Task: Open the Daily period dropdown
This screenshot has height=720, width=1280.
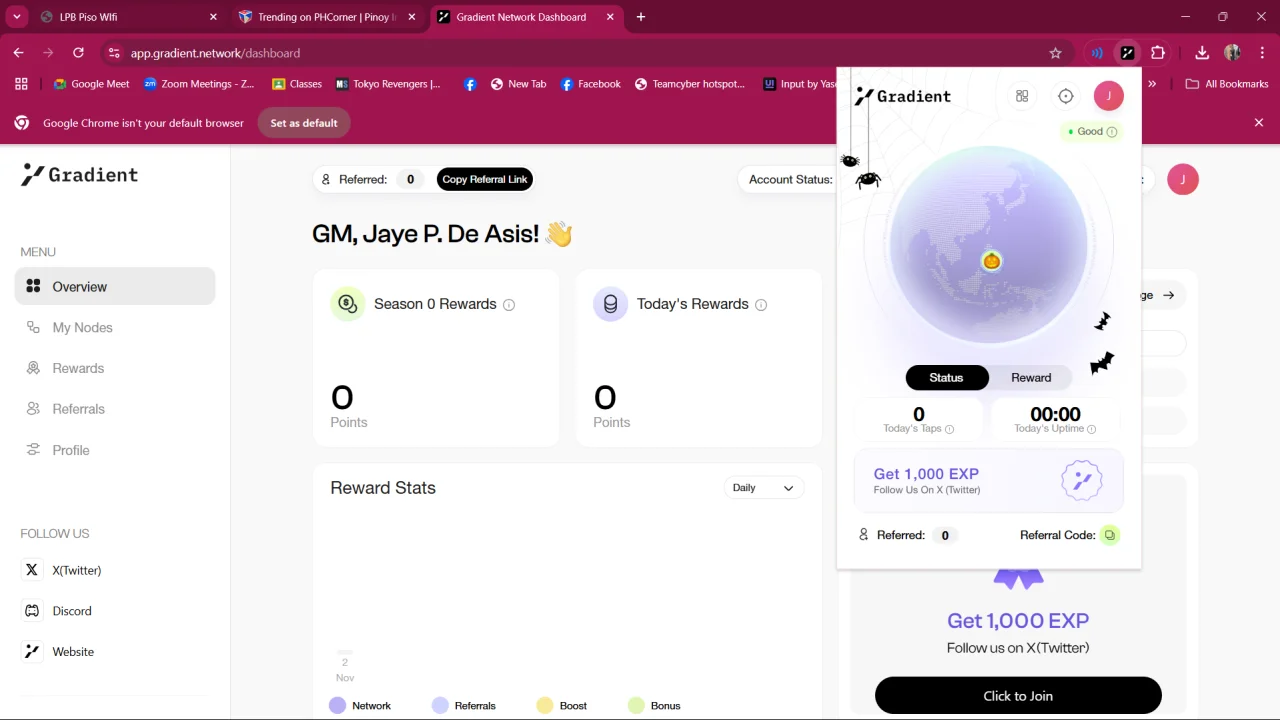Action: (763, 488)
